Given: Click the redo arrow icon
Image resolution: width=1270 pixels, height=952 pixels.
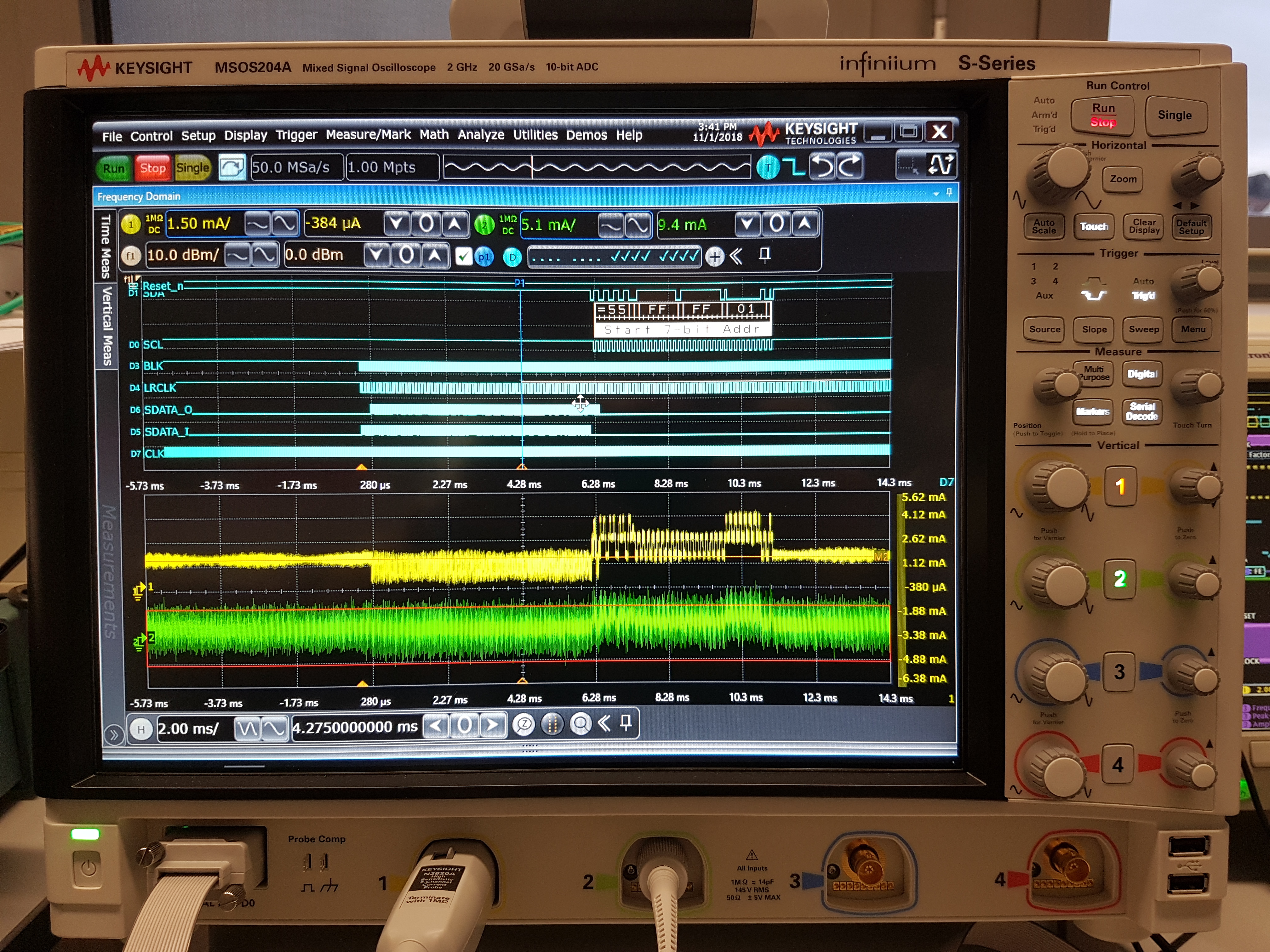Looking at the screenshot, I should [x=850, y=167].
